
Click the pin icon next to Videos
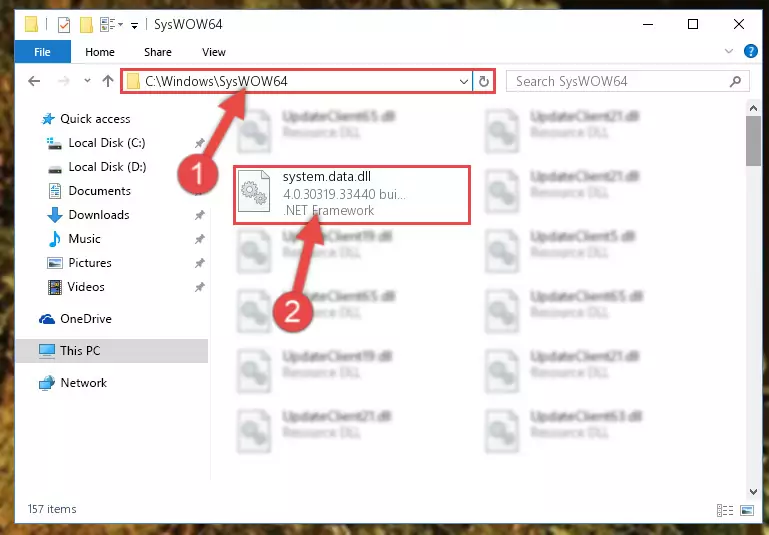click(199, 287)
